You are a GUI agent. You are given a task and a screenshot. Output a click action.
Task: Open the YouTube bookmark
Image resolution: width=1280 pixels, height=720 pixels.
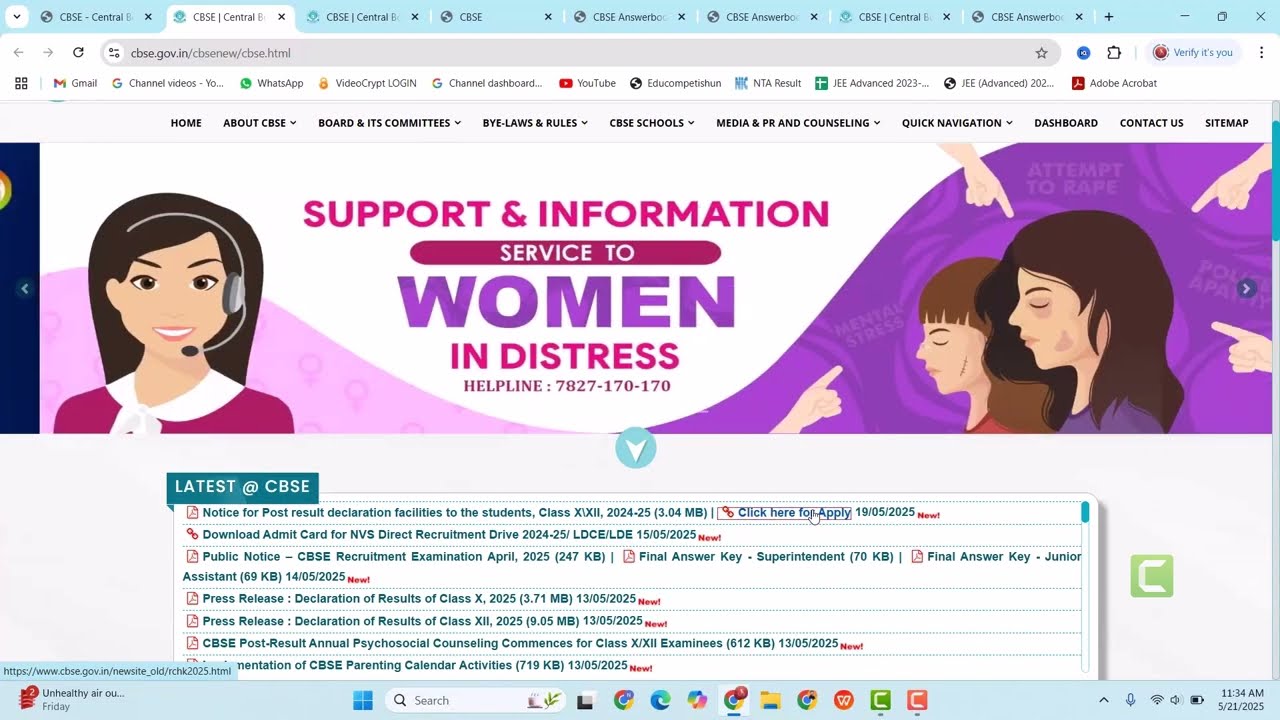[587, 83]
